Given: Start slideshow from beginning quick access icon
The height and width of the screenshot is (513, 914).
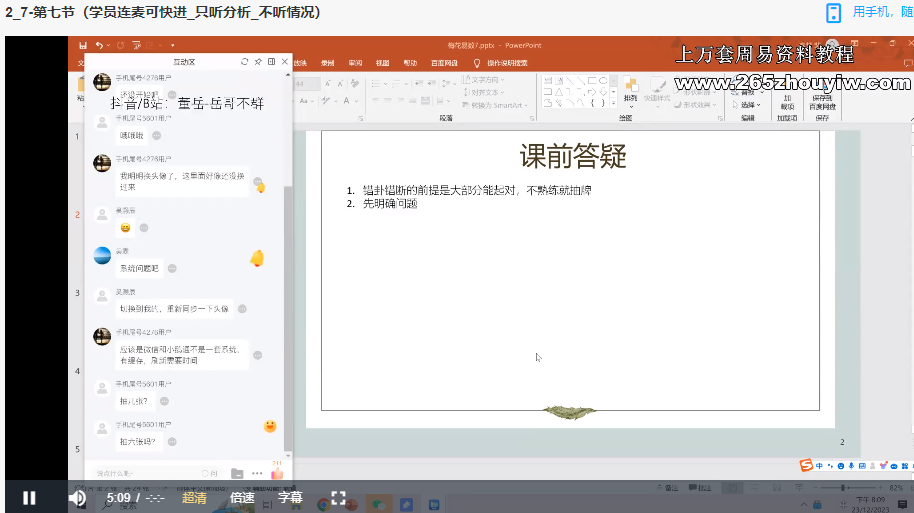Looking at the screenshot, I should pos(136,45).
